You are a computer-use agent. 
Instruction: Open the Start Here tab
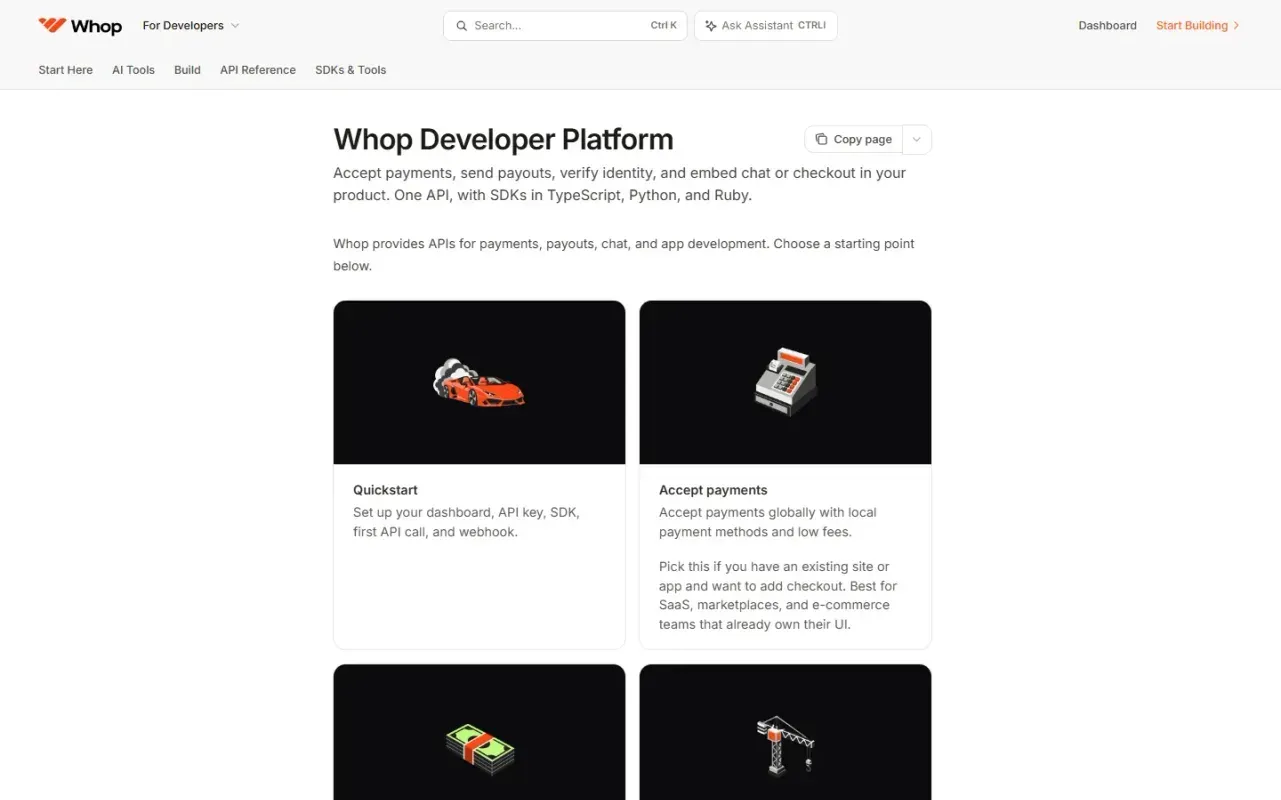(x=66, y=70)
